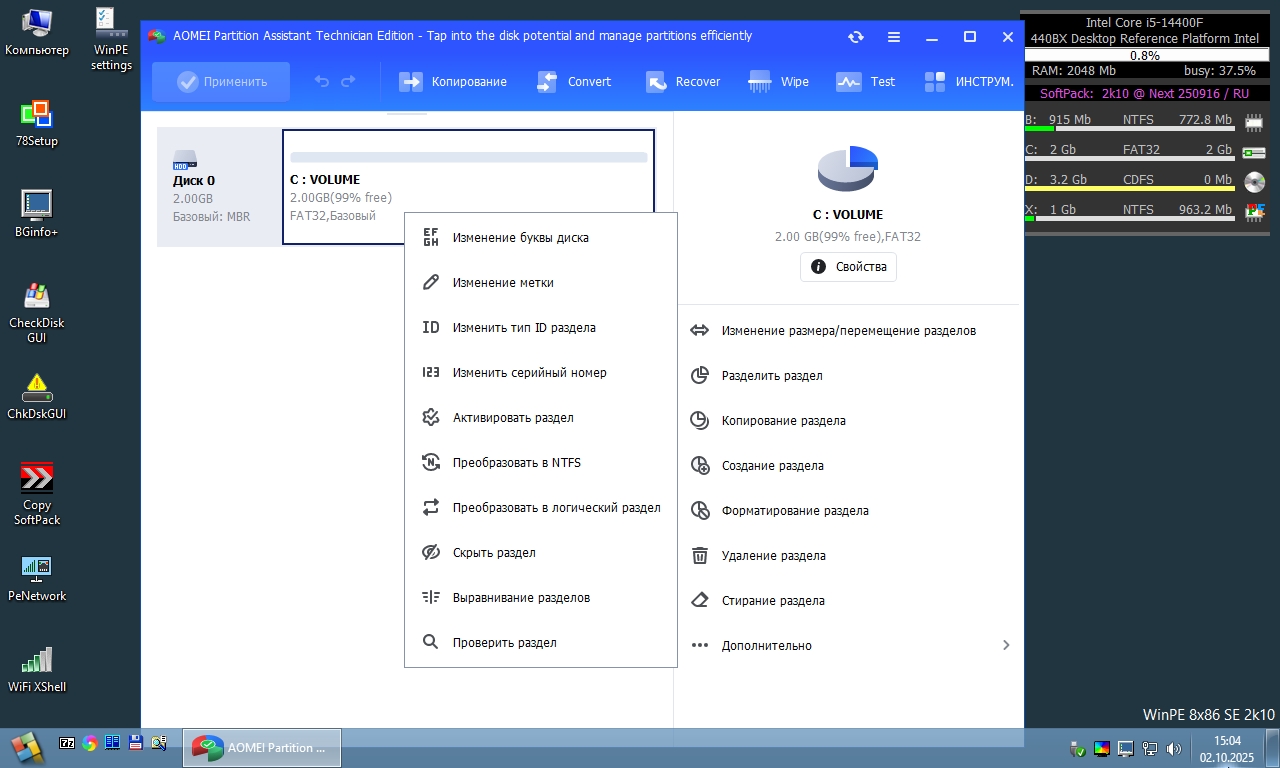The image size is (1280, 768).
Task: Open the ИНСТРУМ. tools menu
Action: point(969,82)
